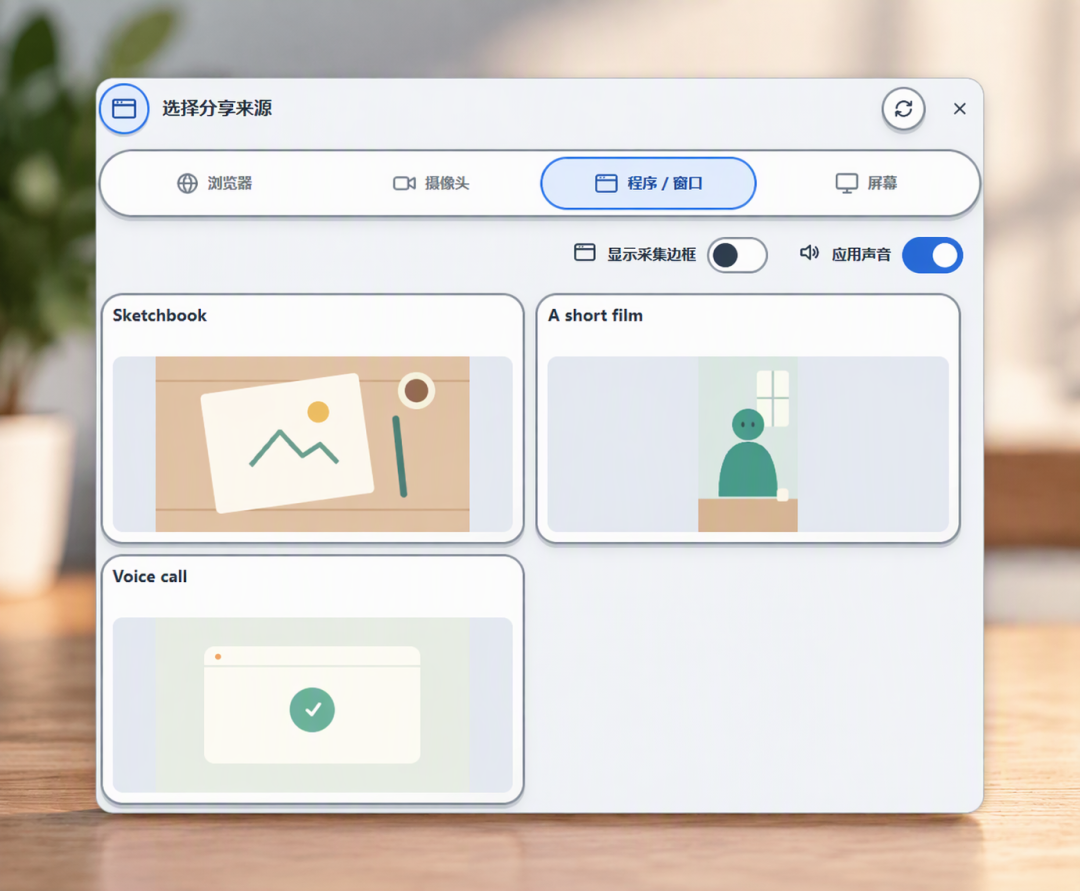Click the frame icon beside 显示采集边框
Image resolution: width=1080 pixels, height=891 pixels.
point(585,253)
